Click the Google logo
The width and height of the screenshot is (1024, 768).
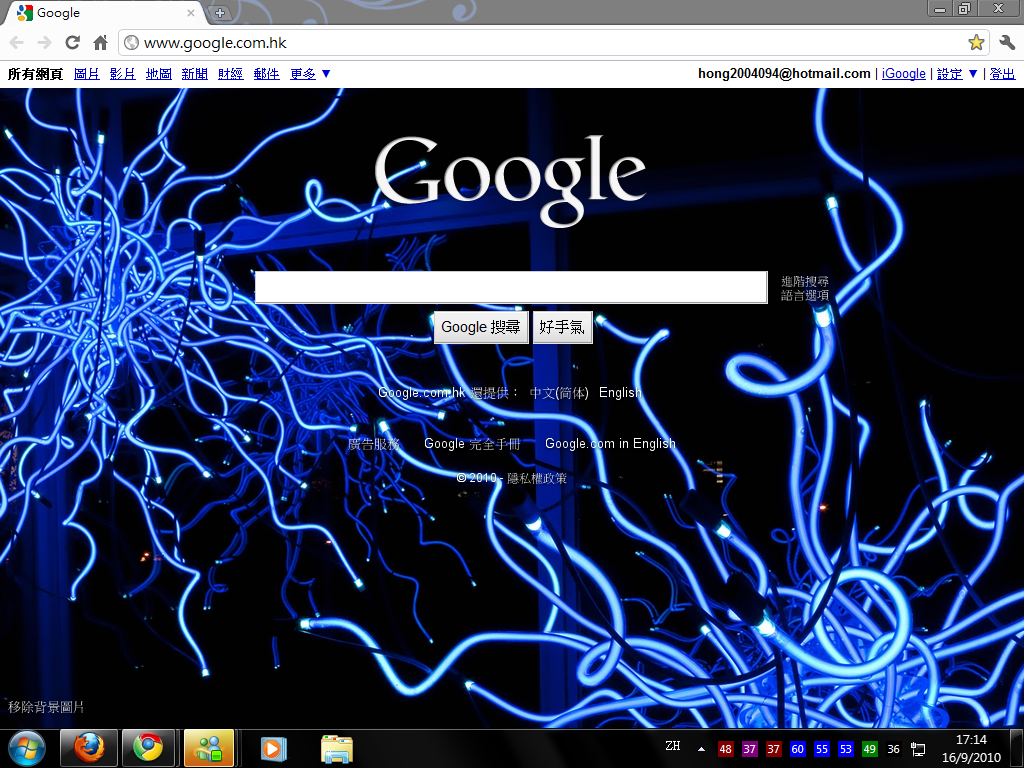pyautogui.click(x=510, y=181)
